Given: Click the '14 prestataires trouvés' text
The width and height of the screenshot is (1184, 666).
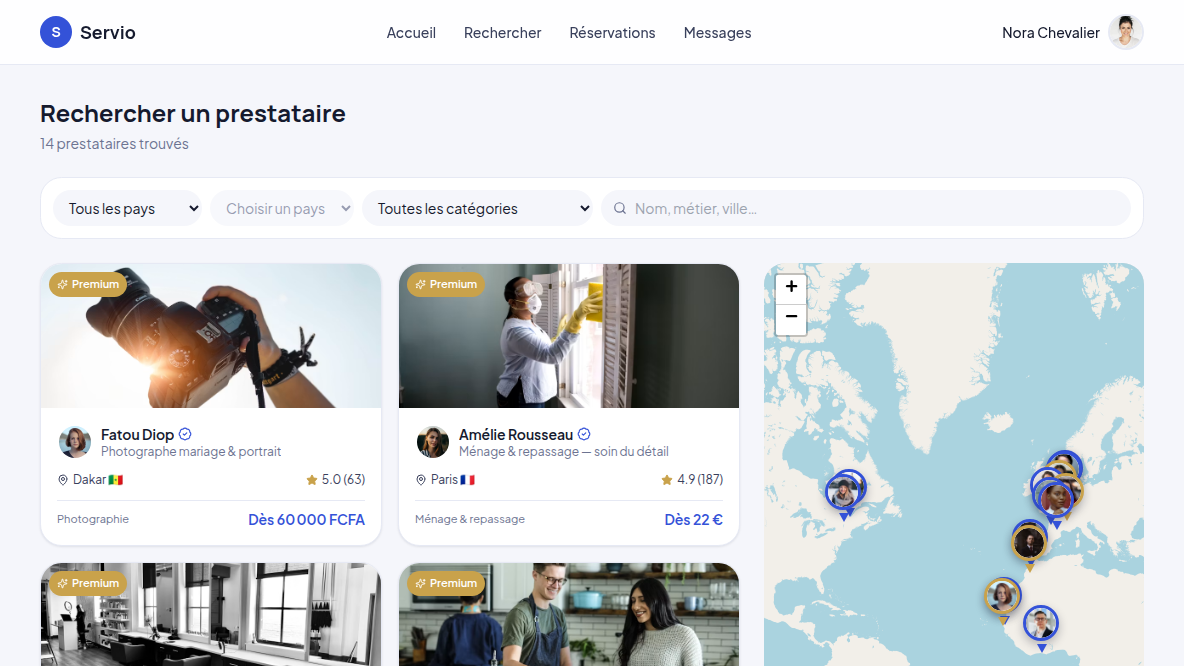Looking at the screenshot, I should pyautogui.click(x=114, y=143).
